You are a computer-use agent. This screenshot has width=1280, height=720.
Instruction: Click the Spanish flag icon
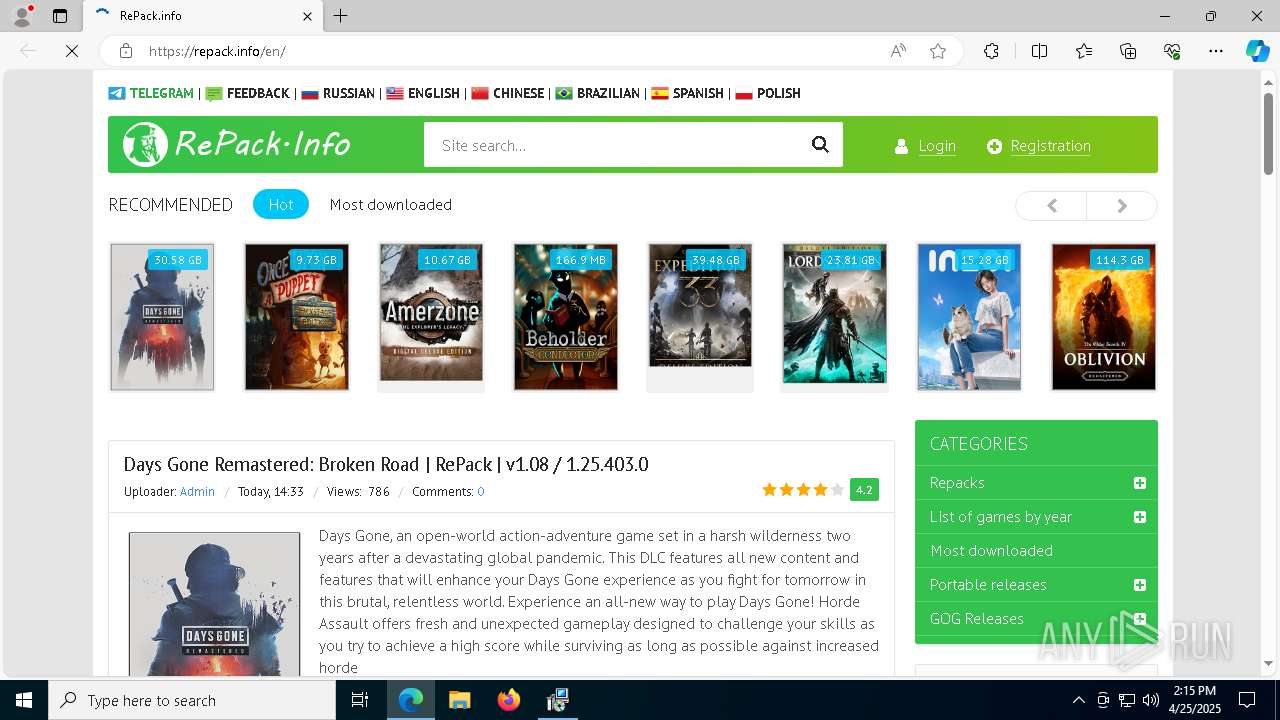[660, 93]
